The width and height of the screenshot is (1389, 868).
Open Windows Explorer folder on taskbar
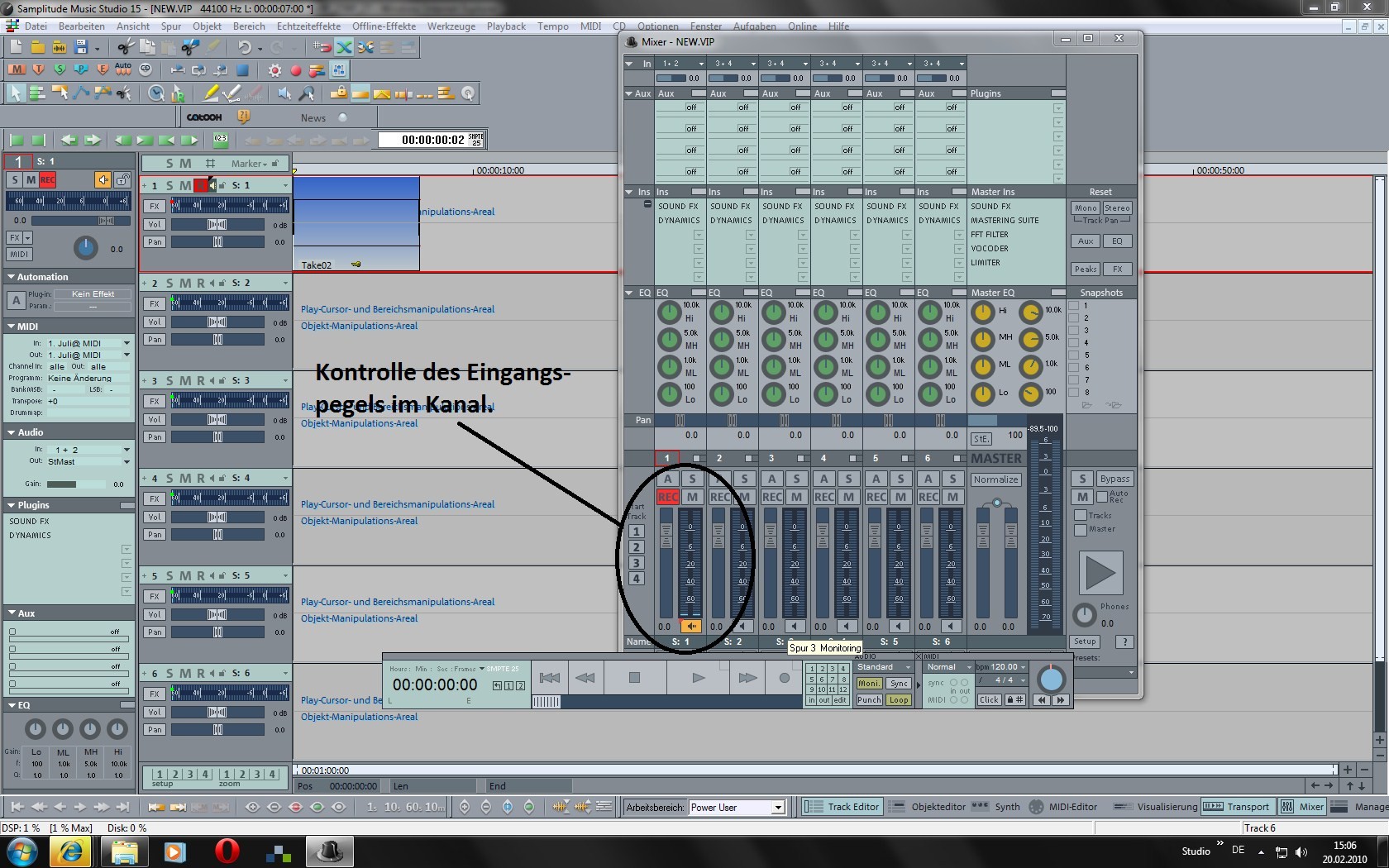pos(124,851)
